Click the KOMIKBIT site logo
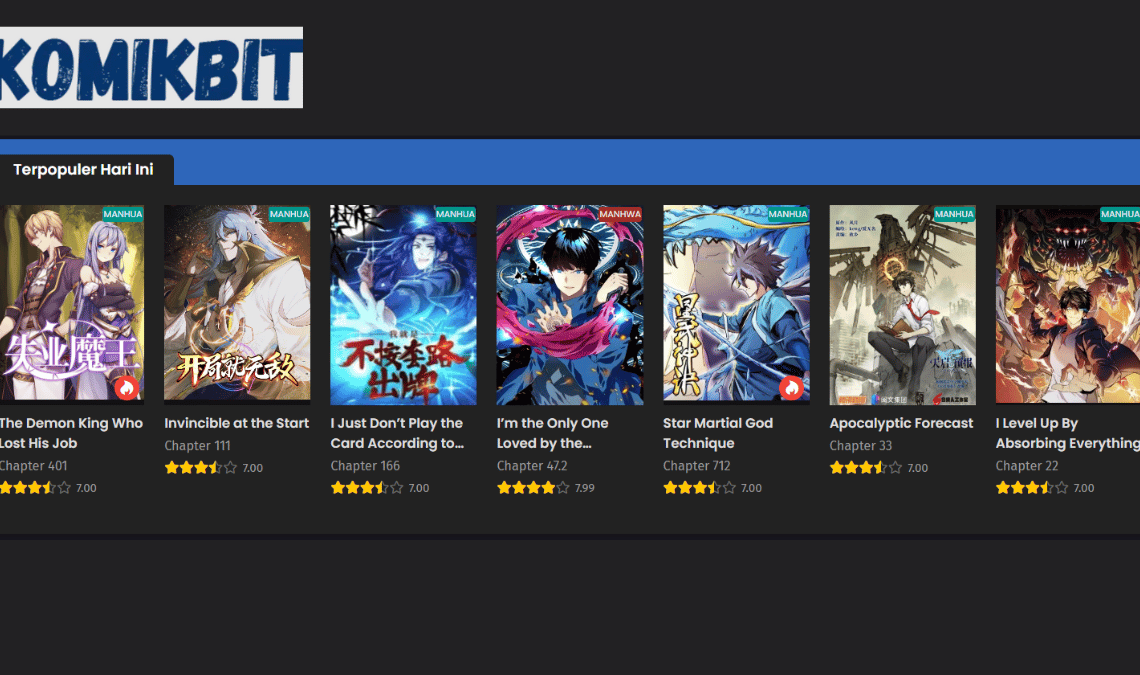The width and height of the screenshot is (1140, 675). click(x=150, y=67)
